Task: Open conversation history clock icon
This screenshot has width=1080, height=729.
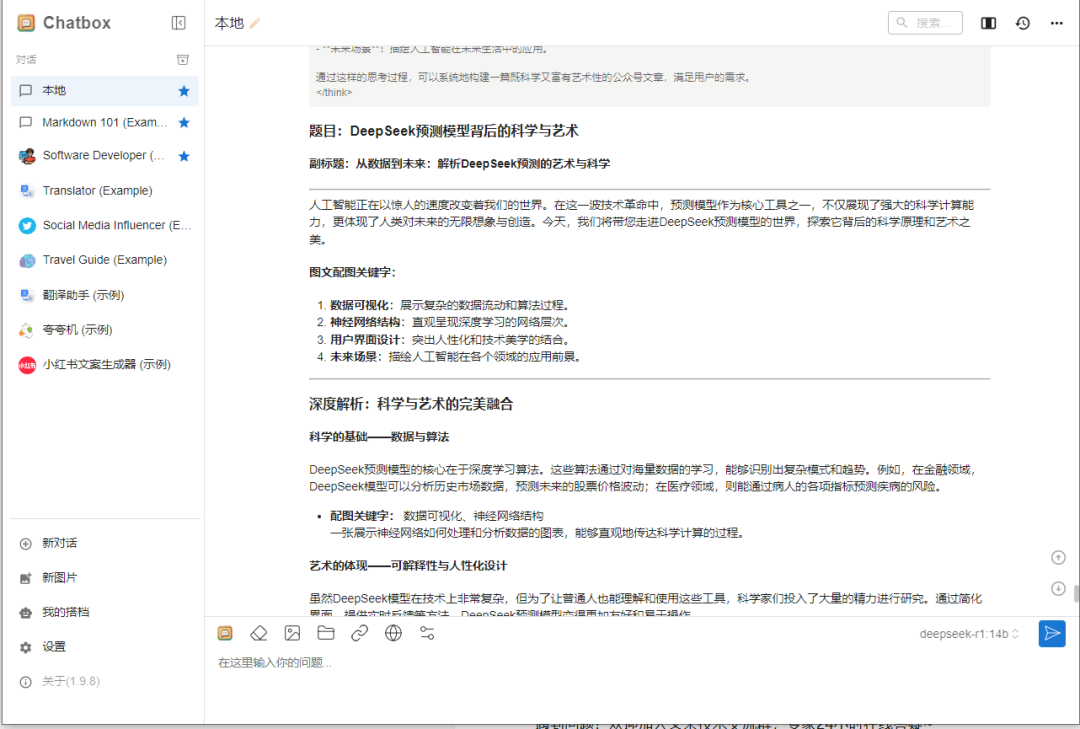Action: click(1023, 23)
